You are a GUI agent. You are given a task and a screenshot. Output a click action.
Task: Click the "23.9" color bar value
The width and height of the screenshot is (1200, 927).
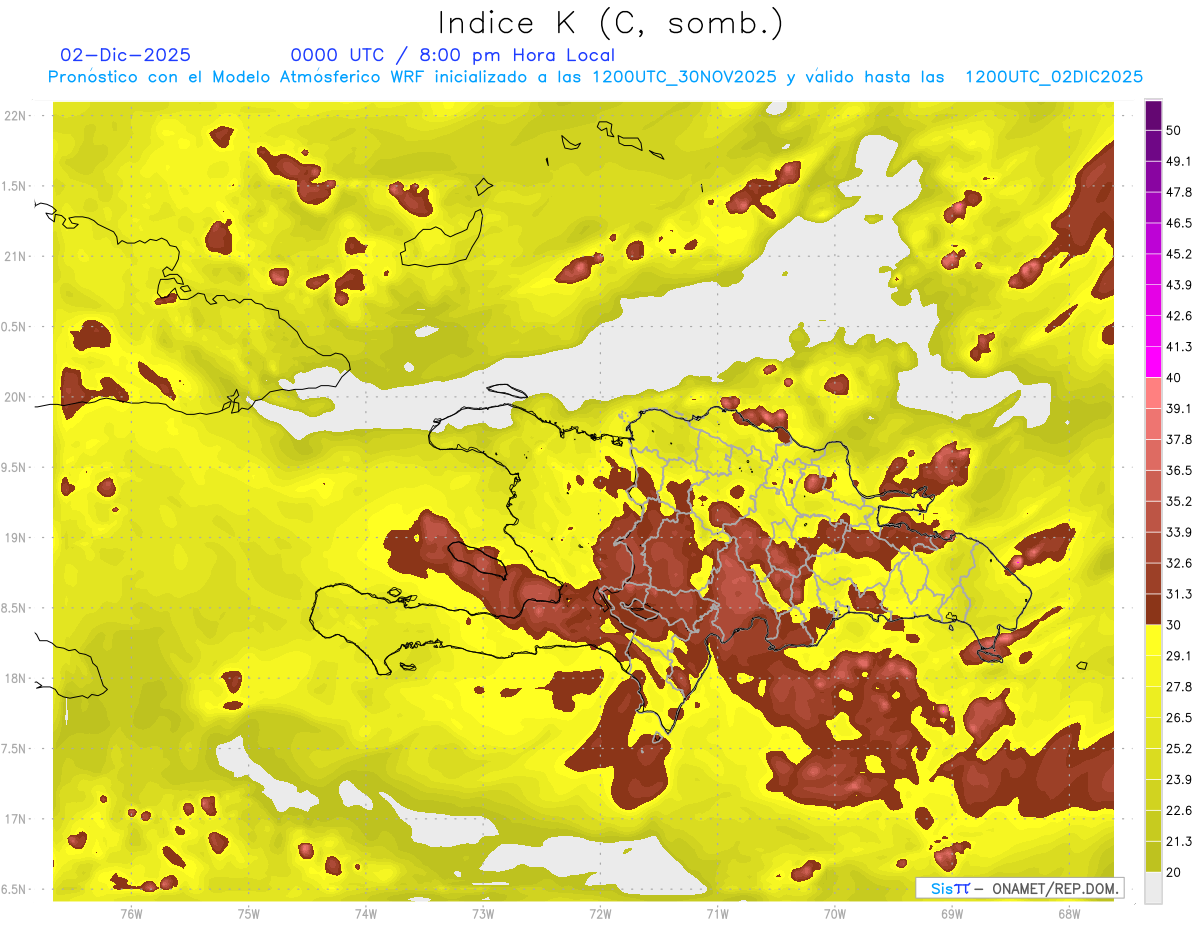[x=1178, y=780]
